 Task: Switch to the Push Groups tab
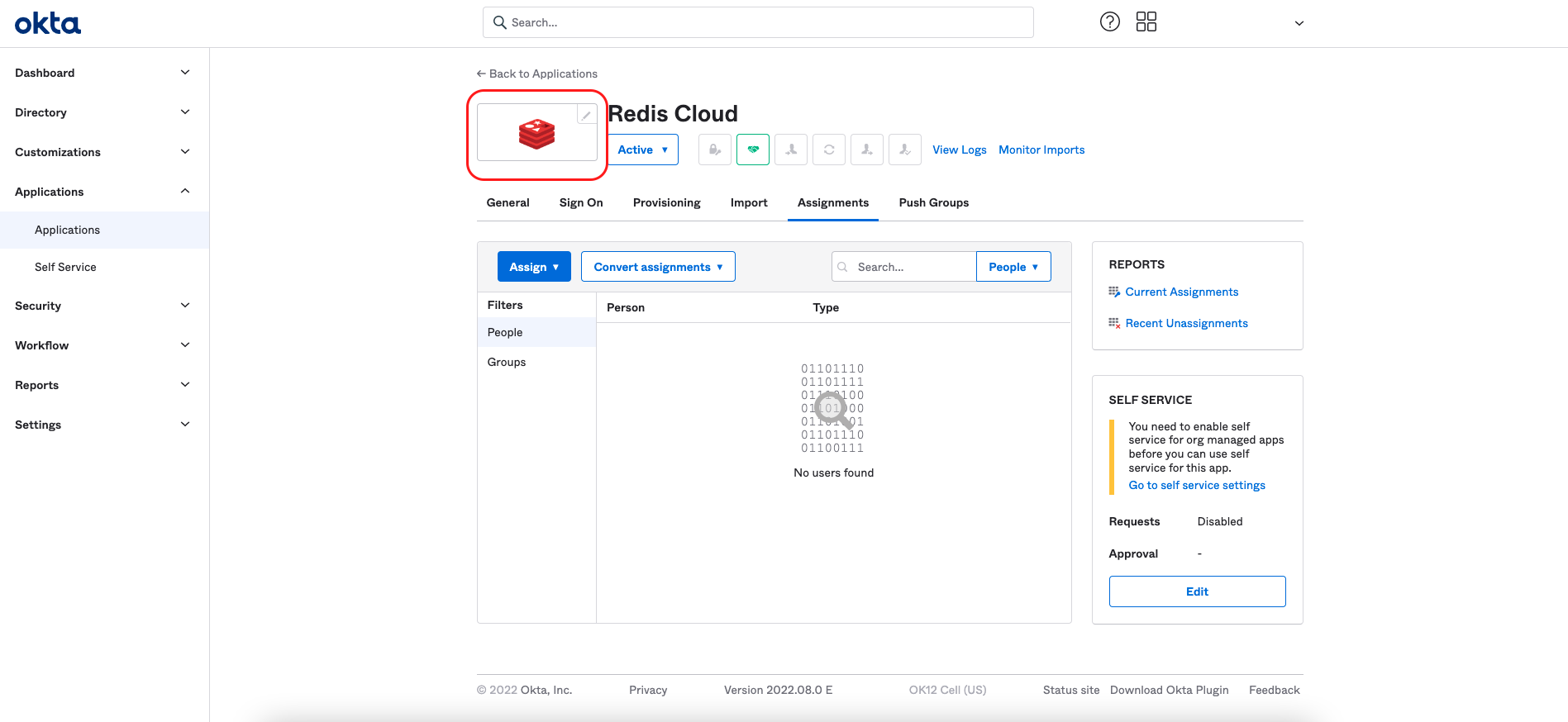[933, 202]
